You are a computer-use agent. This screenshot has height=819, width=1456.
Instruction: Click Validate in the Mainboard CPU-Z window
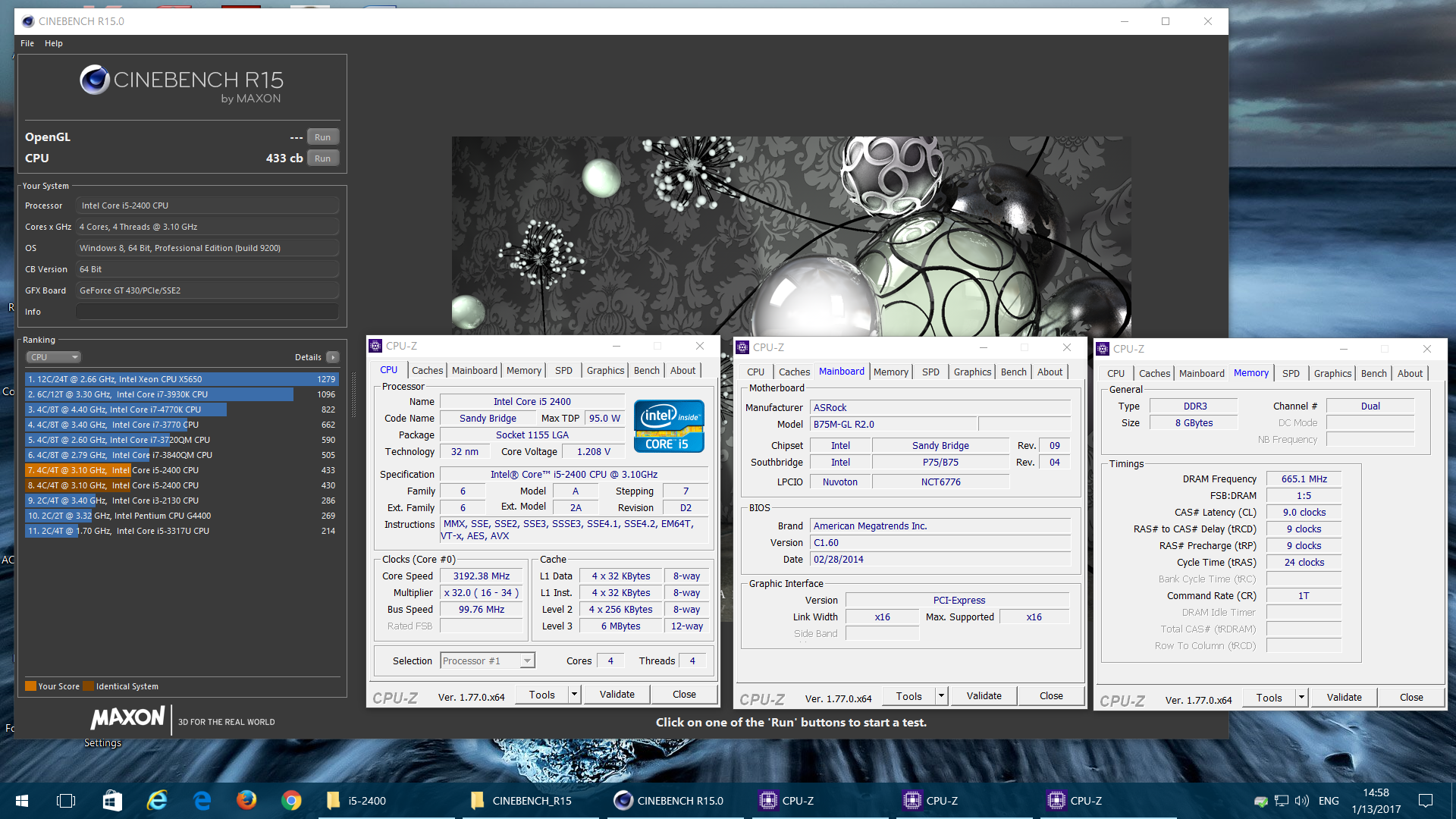coord(984,695)
